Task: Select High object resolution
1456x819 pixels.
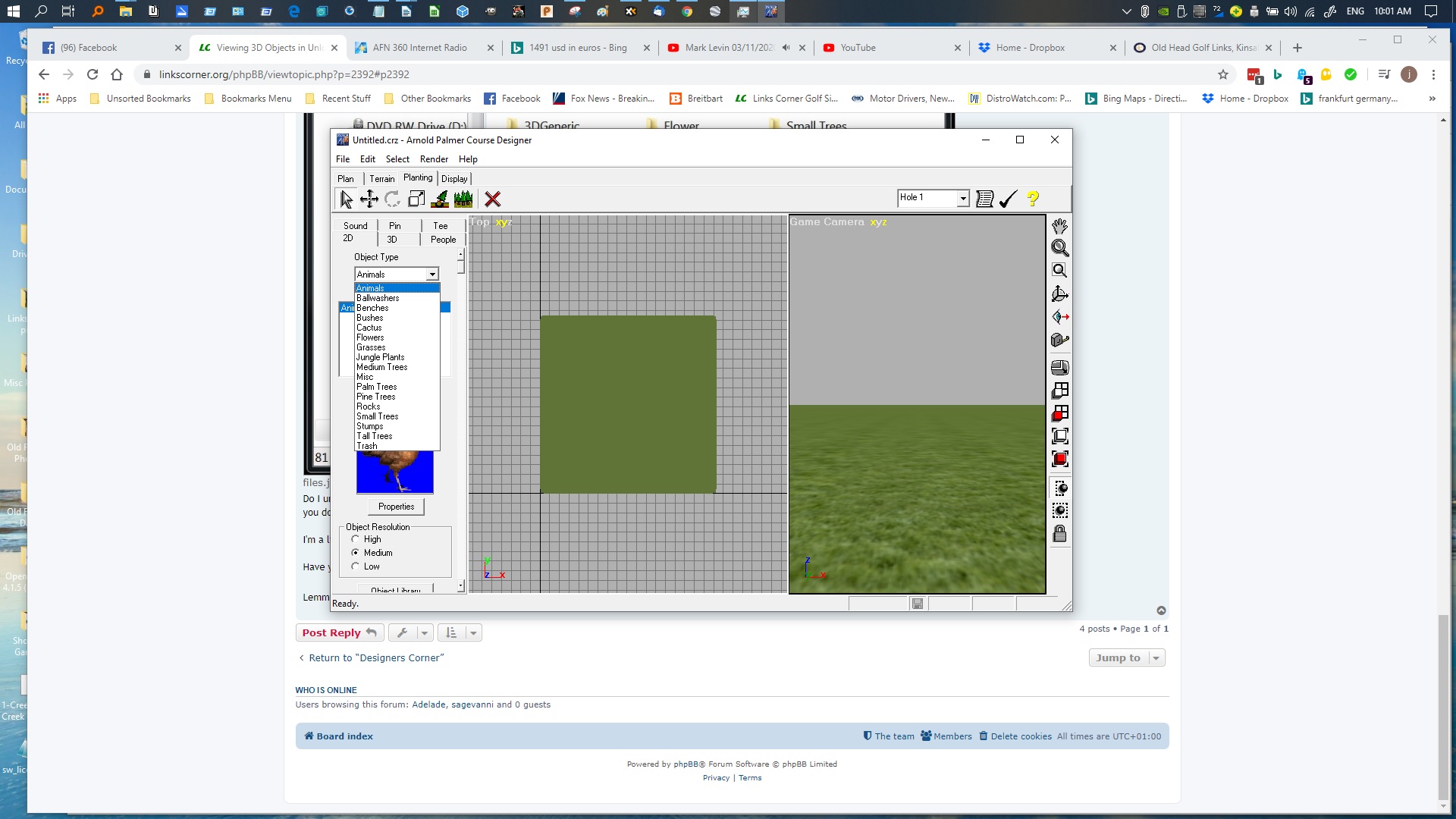Action: point(355,539)
